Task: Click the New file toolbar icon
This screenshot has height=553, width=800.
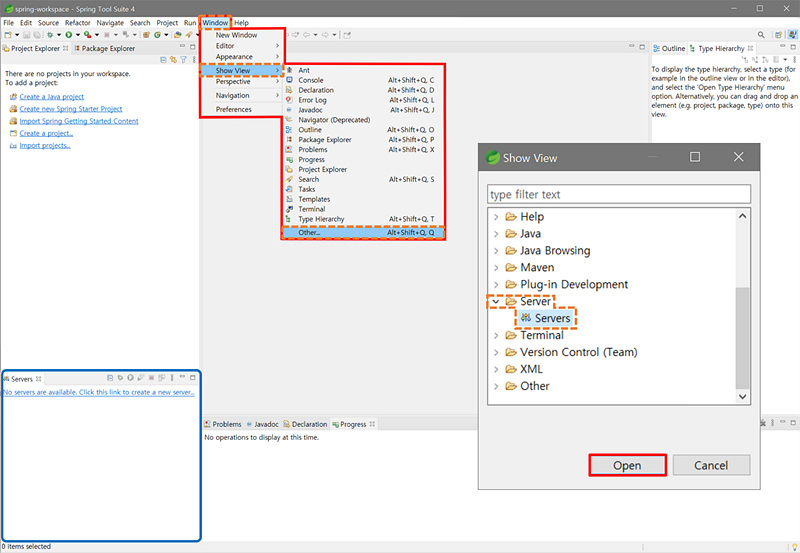Action: pos(8,35)
